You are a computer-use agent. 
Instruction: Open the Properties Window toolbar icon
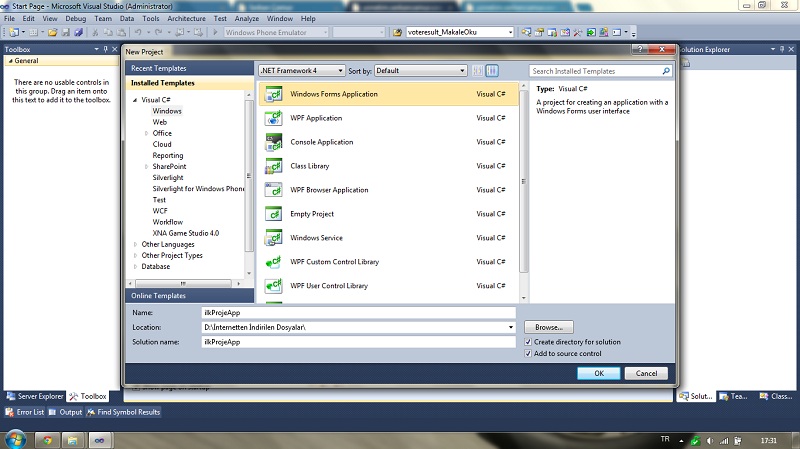(x=539, y=32)
